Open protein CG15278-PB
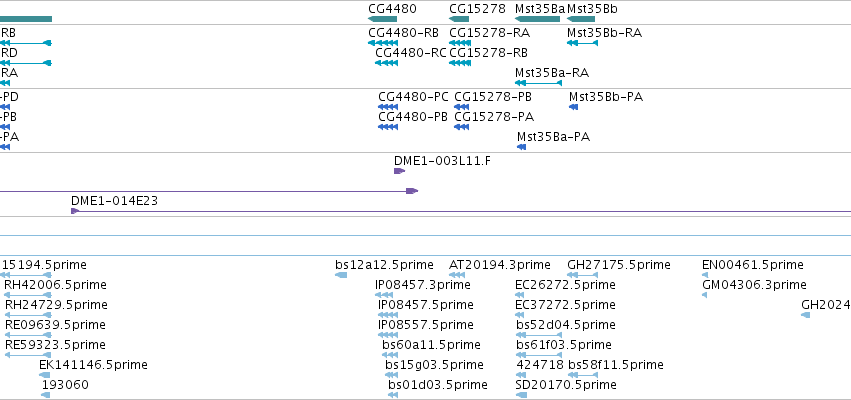 coord(493,97)
